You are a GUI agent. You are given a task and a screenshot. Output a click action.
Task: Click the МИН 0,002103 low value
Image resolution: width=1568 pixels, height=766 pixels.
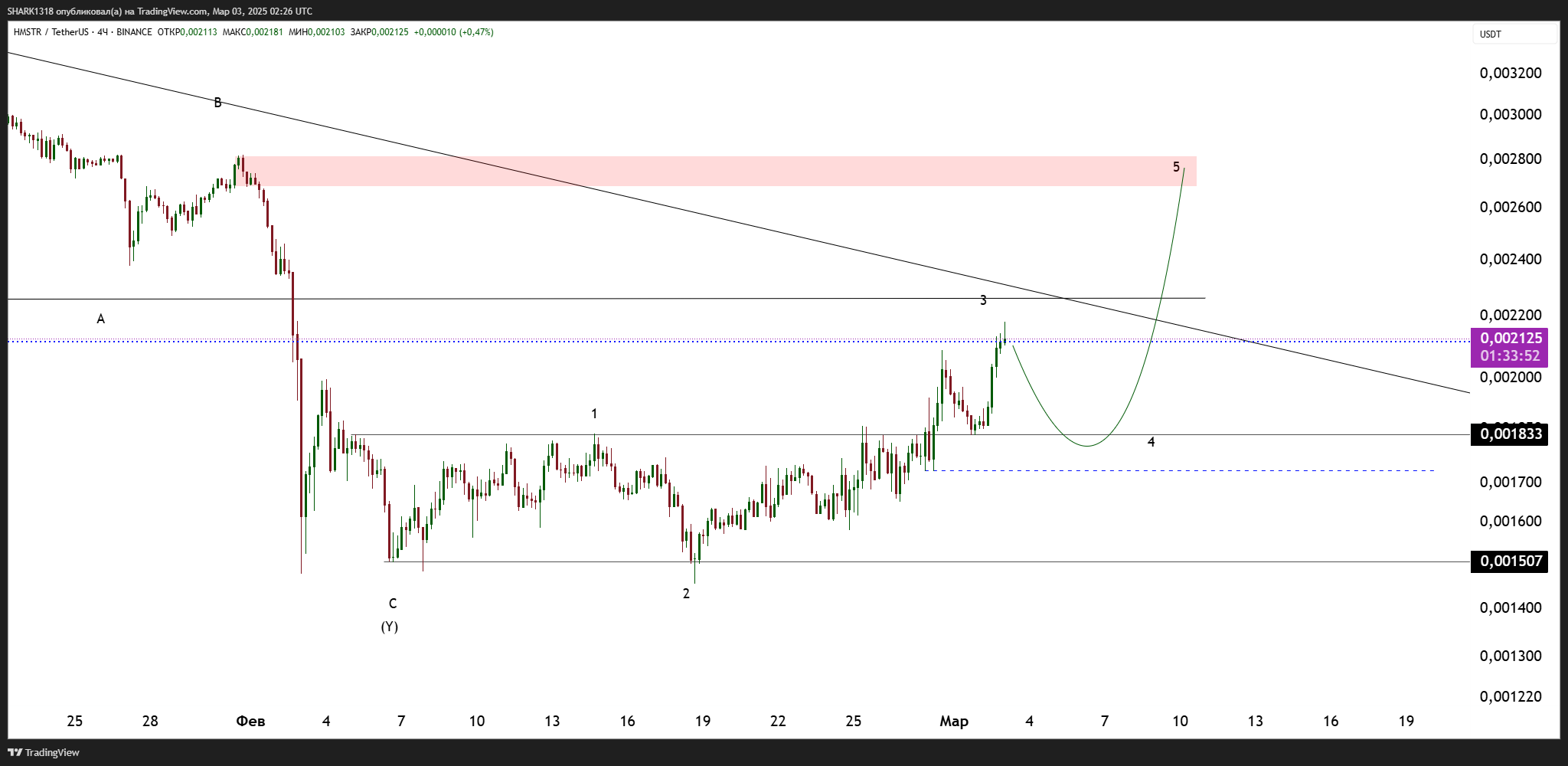tap(316, 32)
